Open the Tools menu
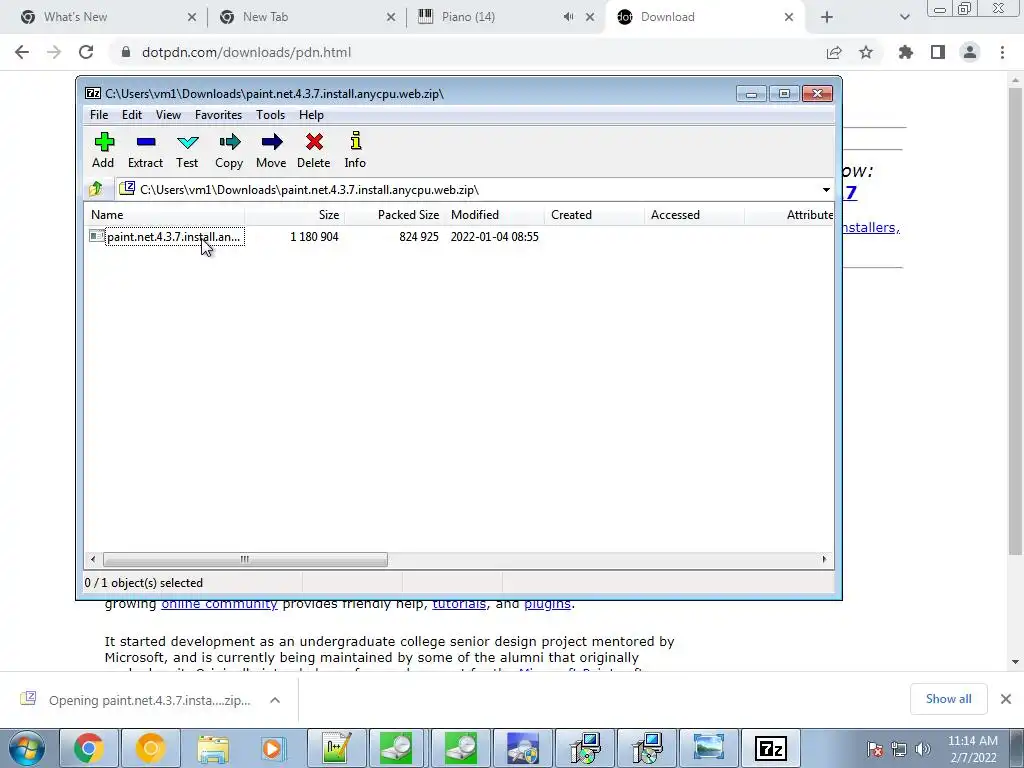The width and height of the screenshot is (1024, 768). pos(270,115)
